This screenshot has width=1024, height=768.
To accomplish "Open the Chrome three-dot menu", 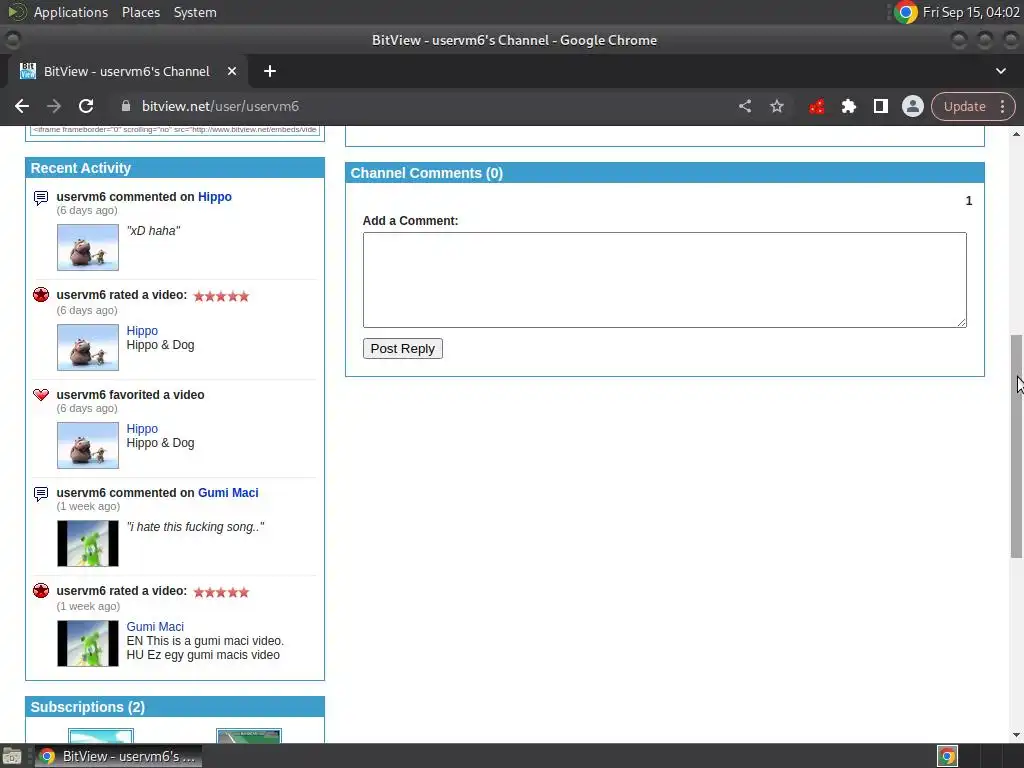I will (x=1002, y=106).
